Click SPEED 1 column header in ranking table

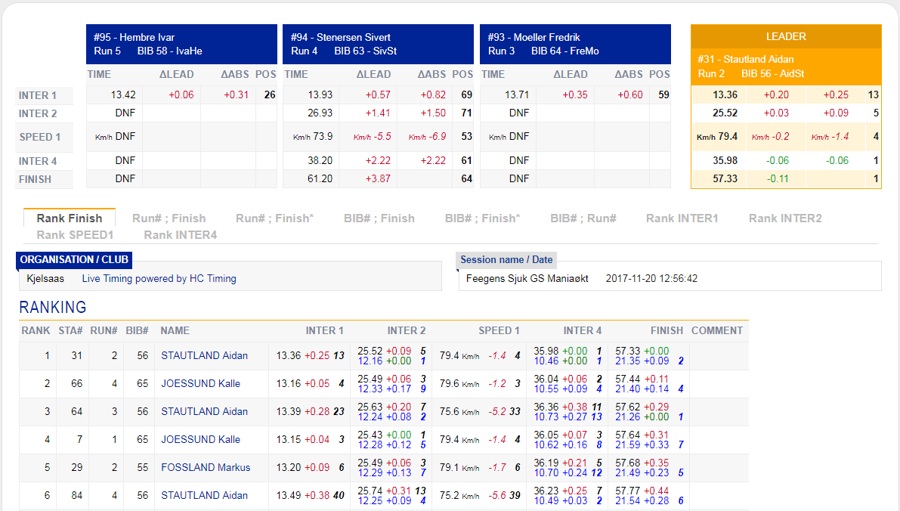(499, 331)
